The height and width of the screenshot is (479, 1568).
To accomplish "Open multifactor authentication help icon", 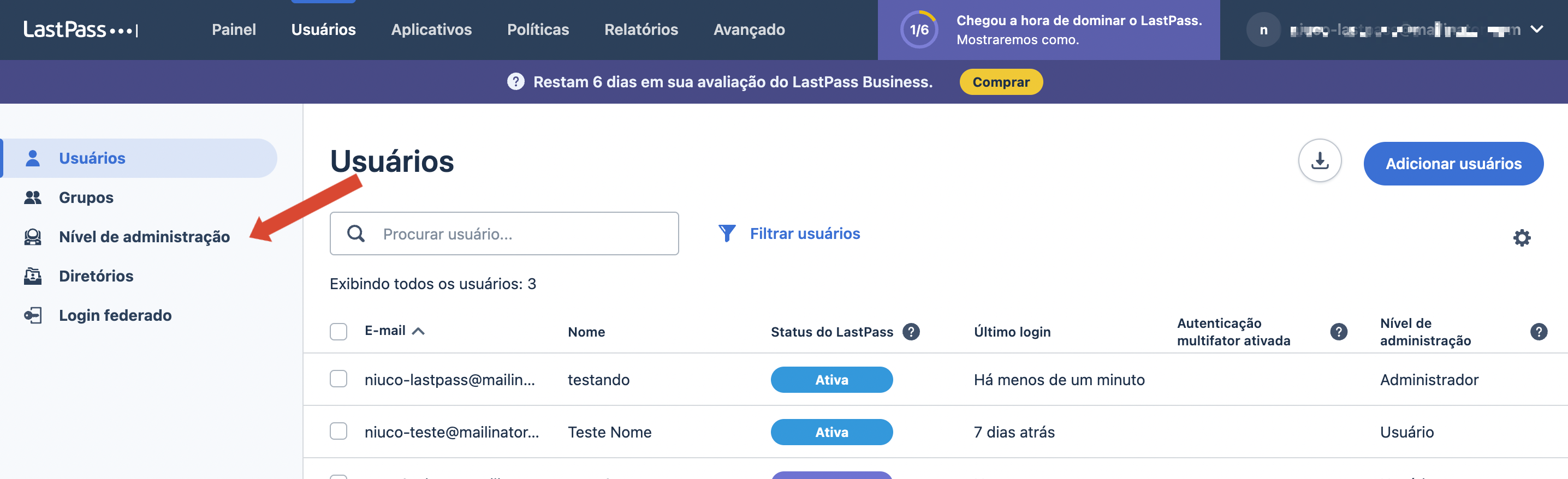I will 1339,331.
